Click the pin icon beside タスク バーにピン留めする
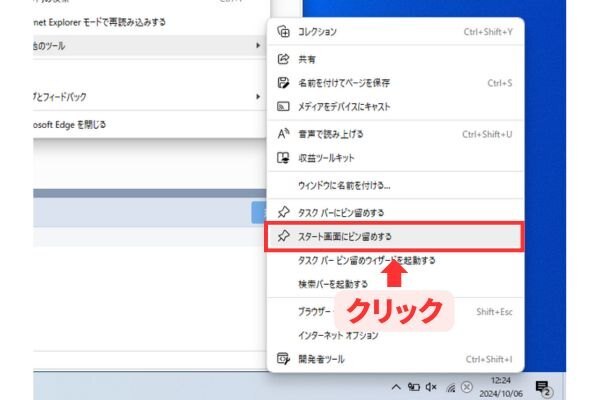Image resolution: width=600 pixels, height=400 pixels. [x=283, y=212]
